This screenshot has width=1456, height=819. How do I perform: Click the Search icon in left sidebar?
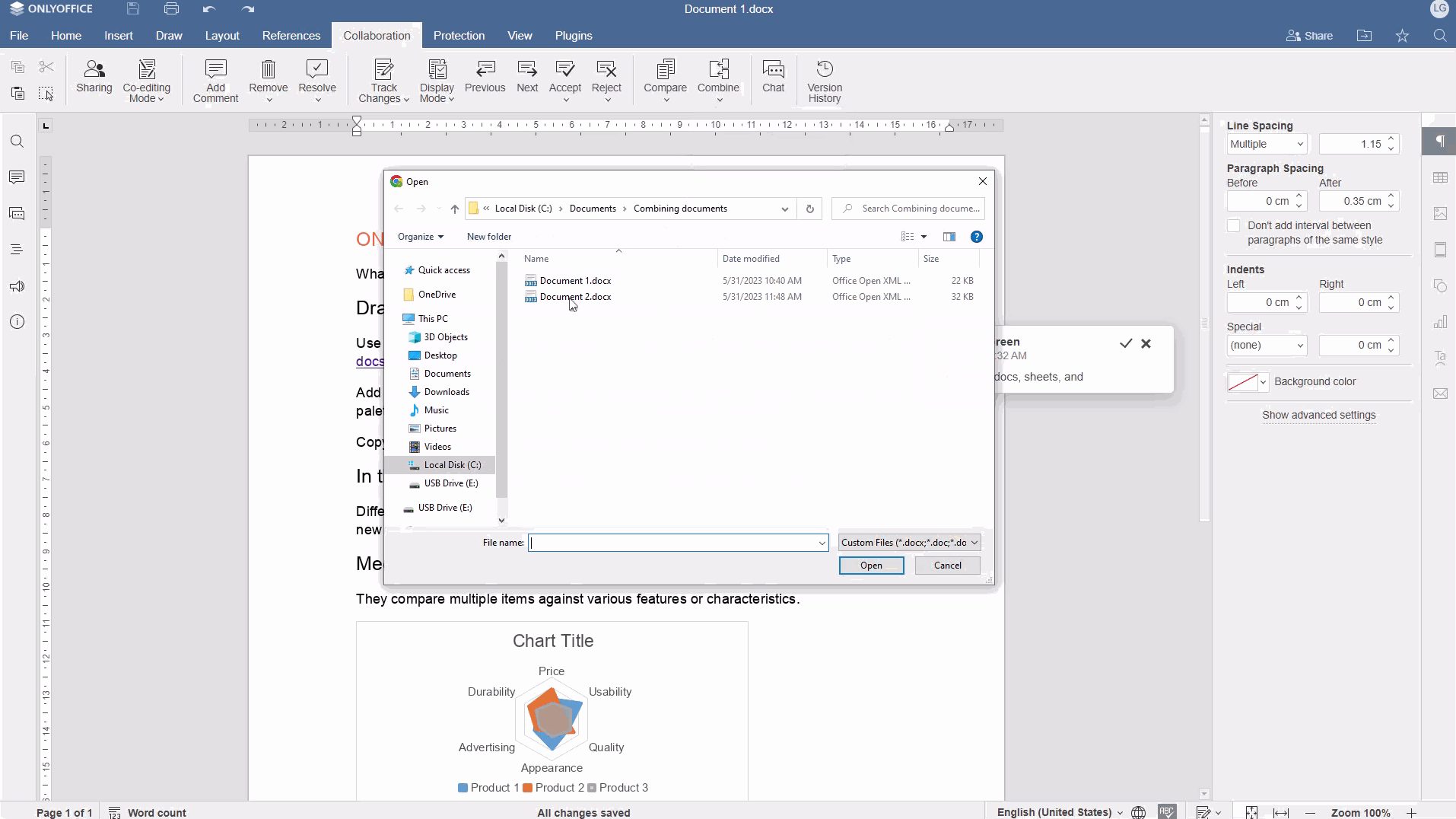[17, 142]
